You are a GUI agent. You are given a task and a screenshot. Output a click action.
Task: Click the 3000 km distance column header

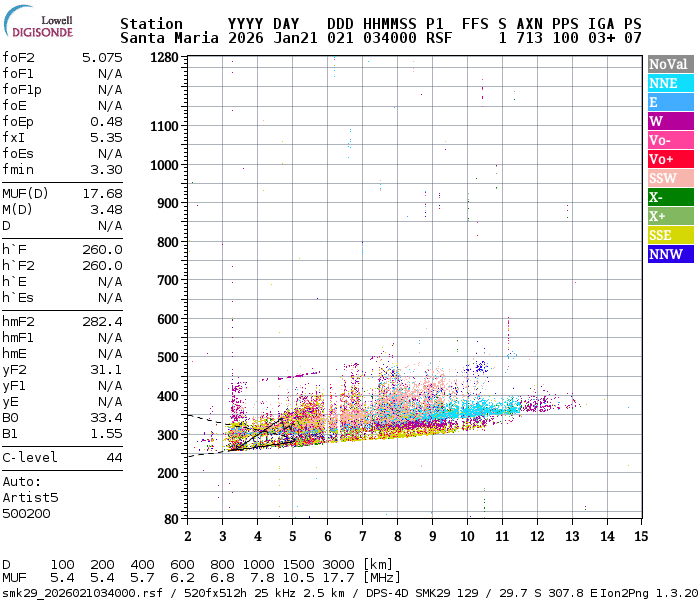pos(338,564)
